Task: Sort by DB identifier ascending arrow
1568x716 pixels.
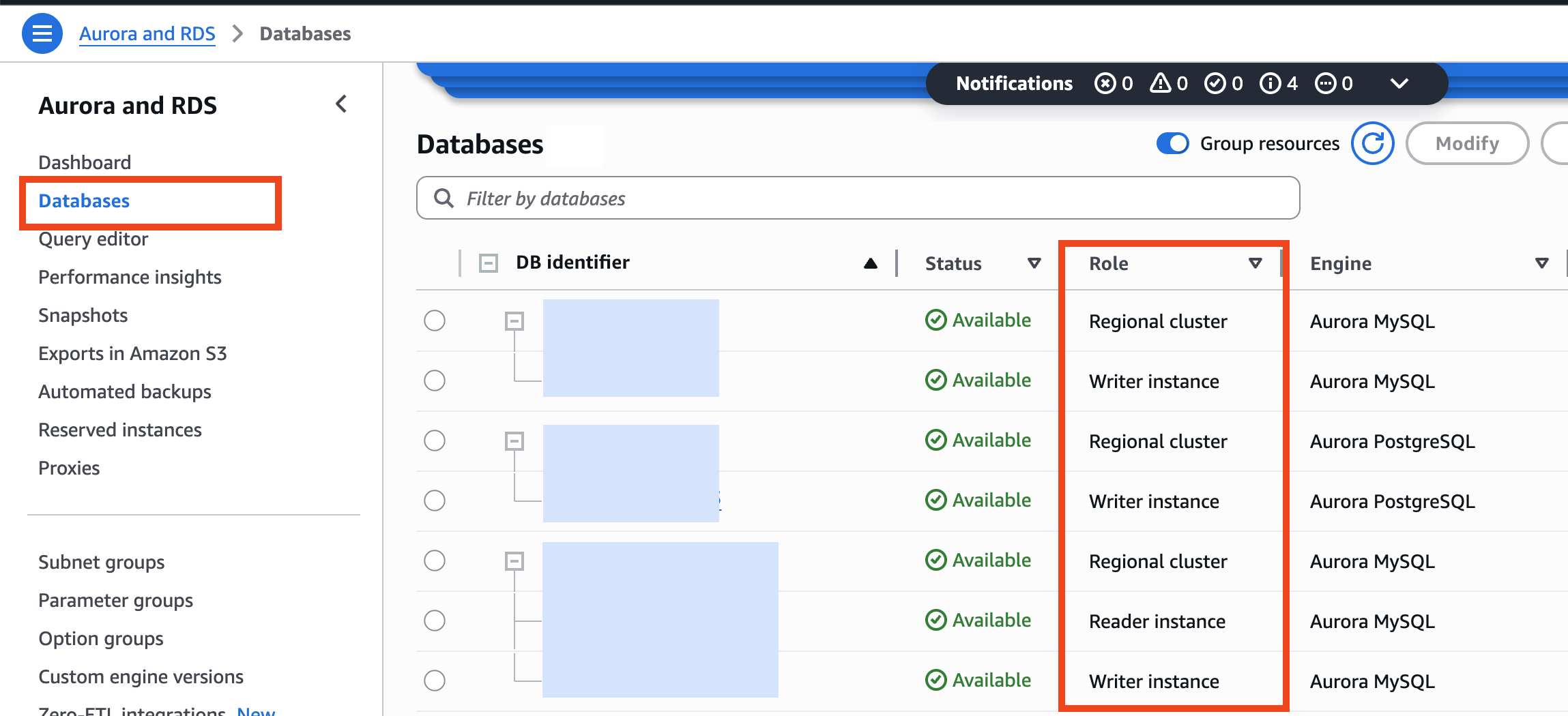Action: [871, 263]
